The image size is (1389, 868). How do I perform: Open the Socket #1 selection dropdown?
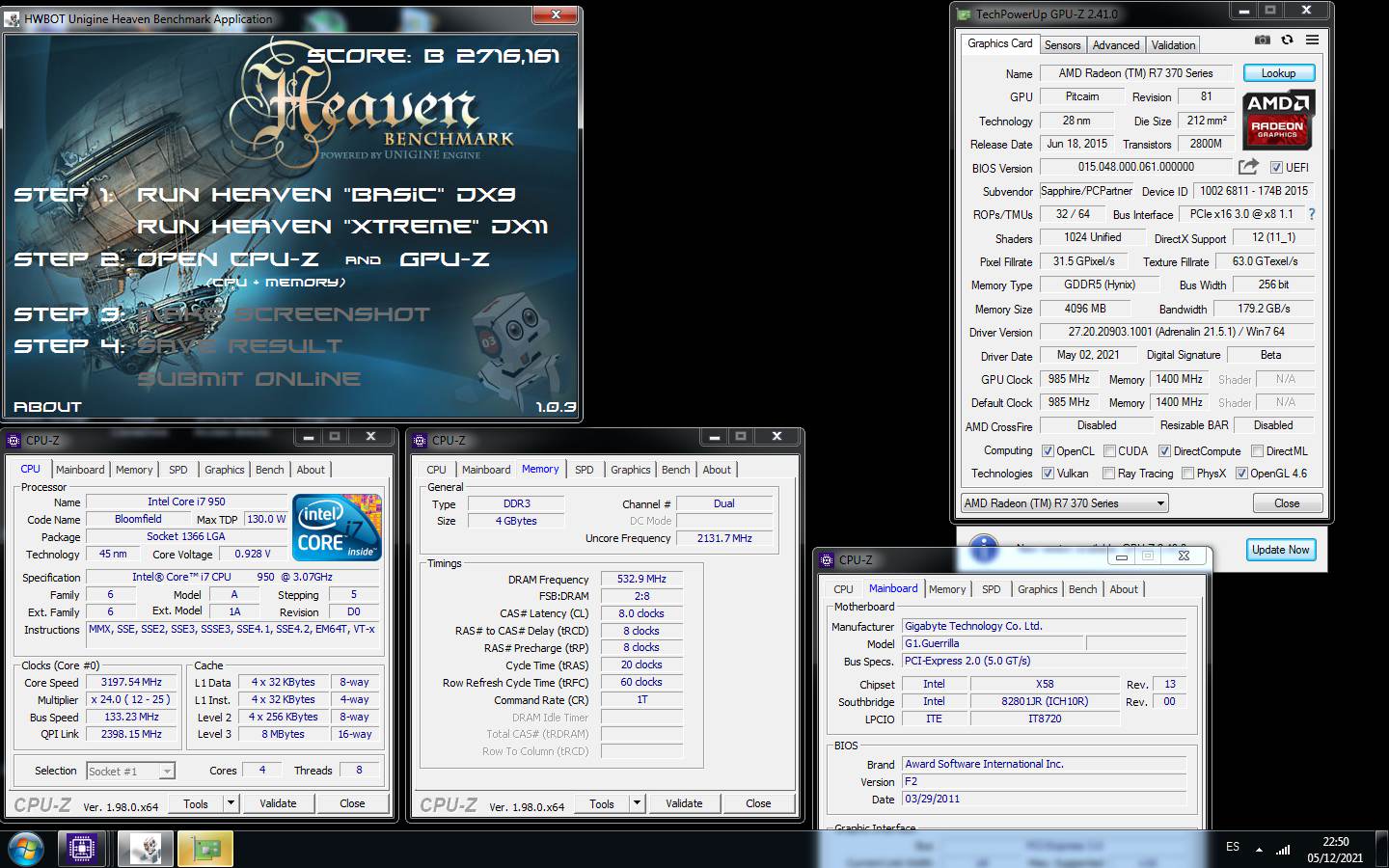coord(130,771)
